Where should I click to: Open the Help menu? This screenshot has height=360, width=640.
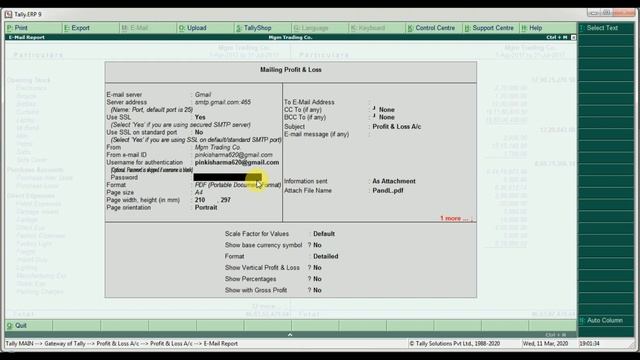531,28
